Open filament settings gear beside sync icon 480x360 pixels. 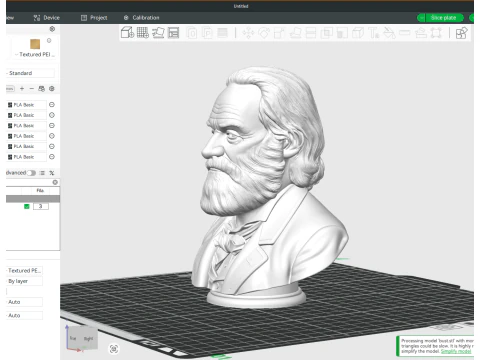point(52,89)
